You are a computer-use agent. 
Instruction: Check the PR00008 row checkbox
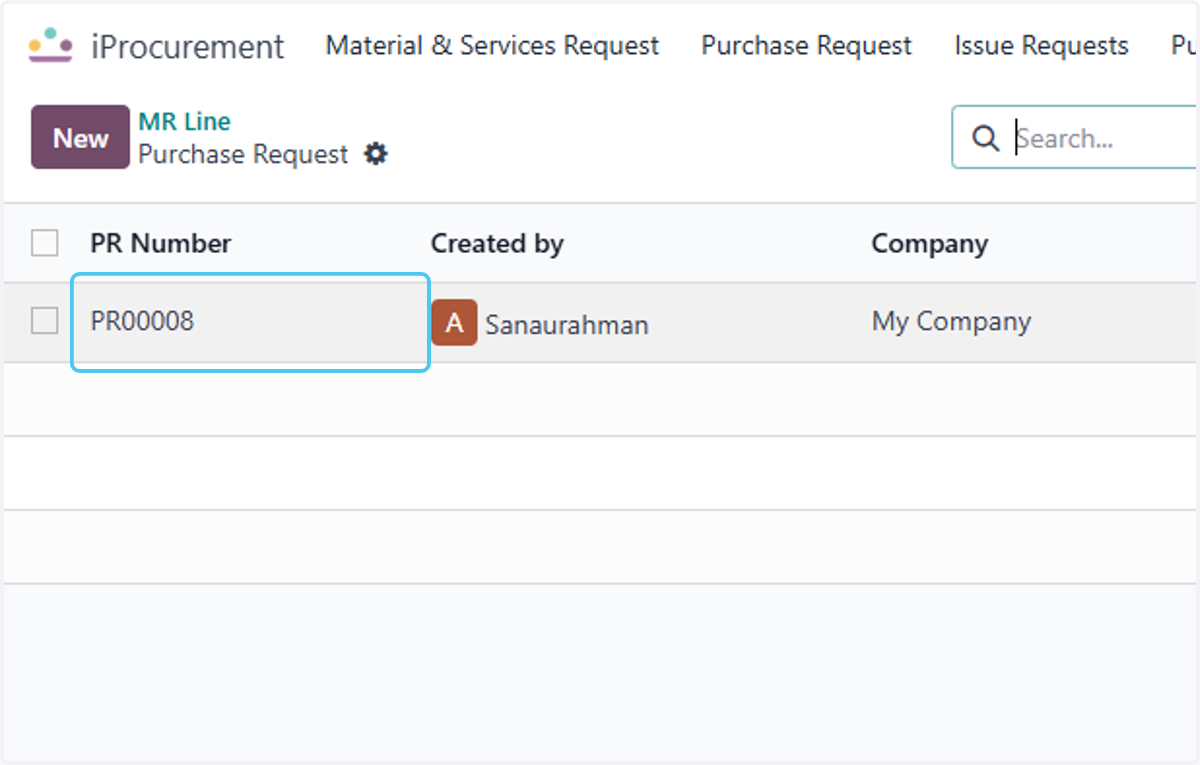44,321
